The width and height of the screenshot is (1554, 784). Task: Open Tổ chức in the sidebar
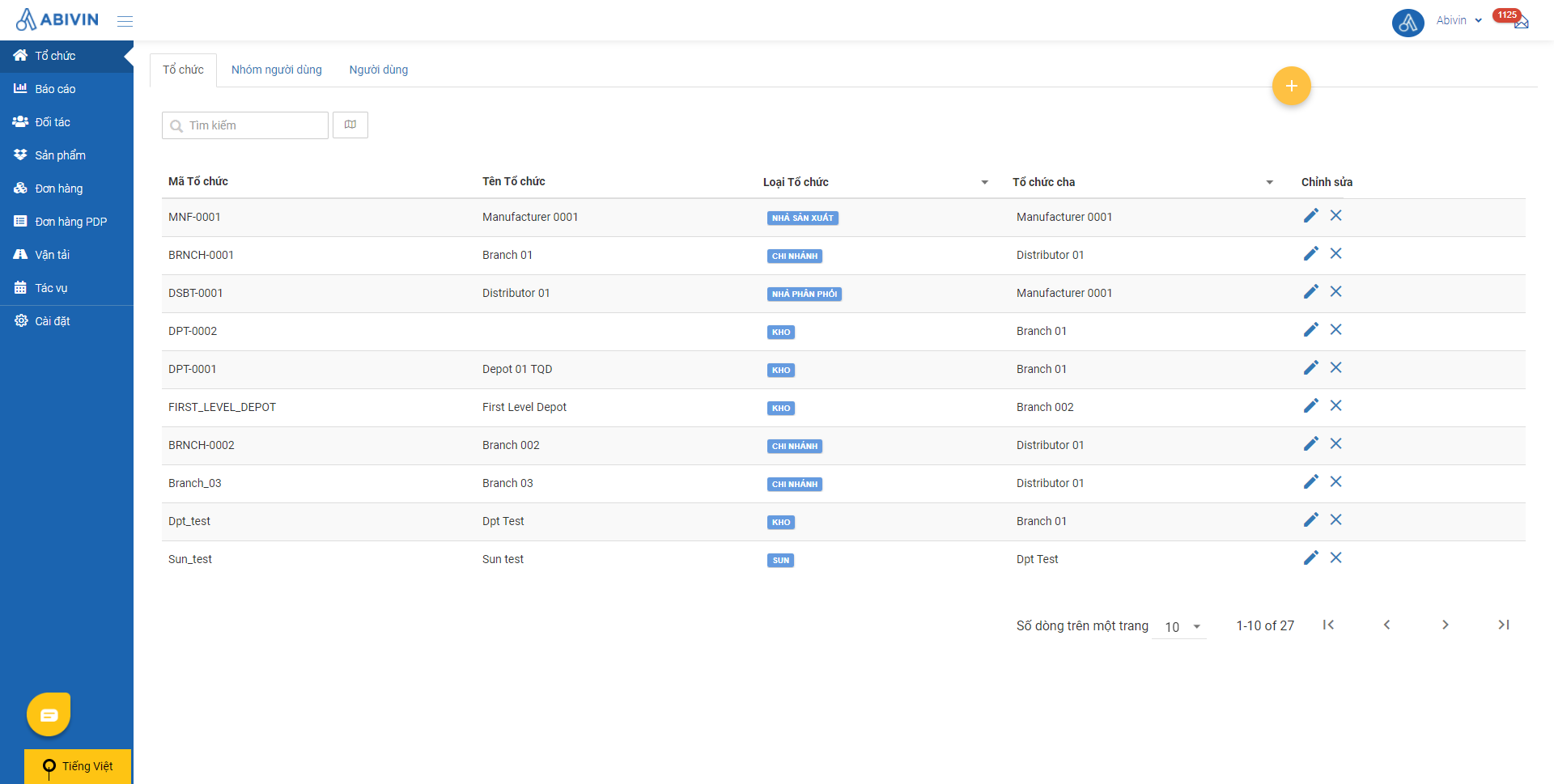pos(66,56)
